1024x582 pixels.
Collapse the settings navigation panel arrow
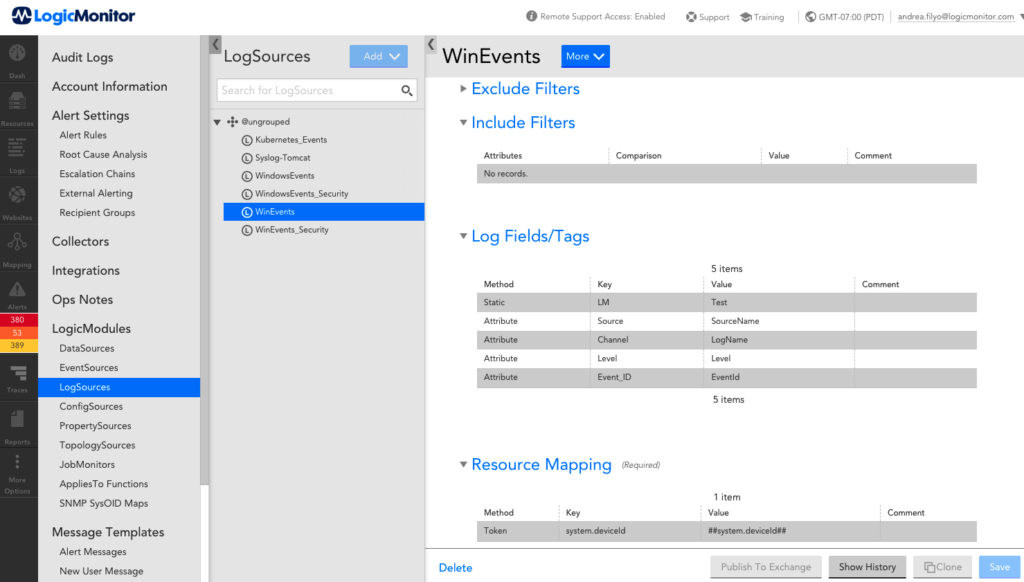click(x=215, y=44)
